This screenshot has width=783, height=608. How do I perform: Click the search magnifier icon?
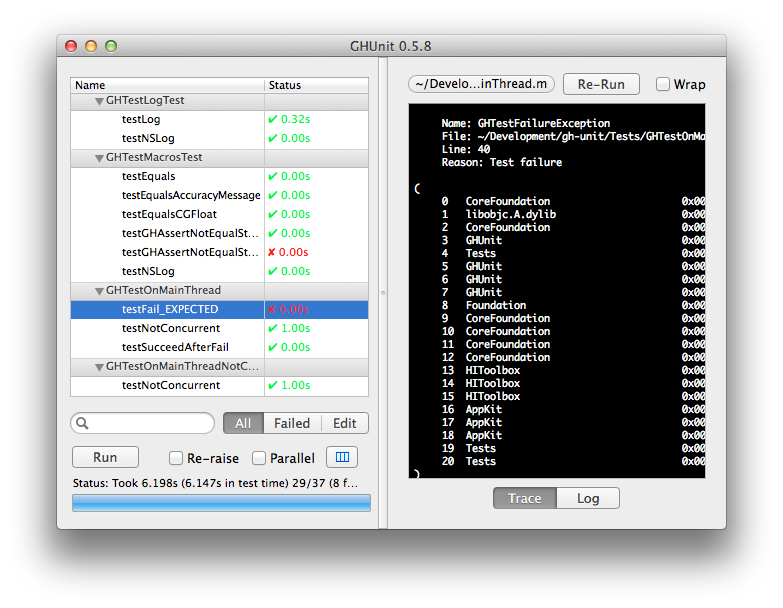pyautogui.click(x=82, y=423)
